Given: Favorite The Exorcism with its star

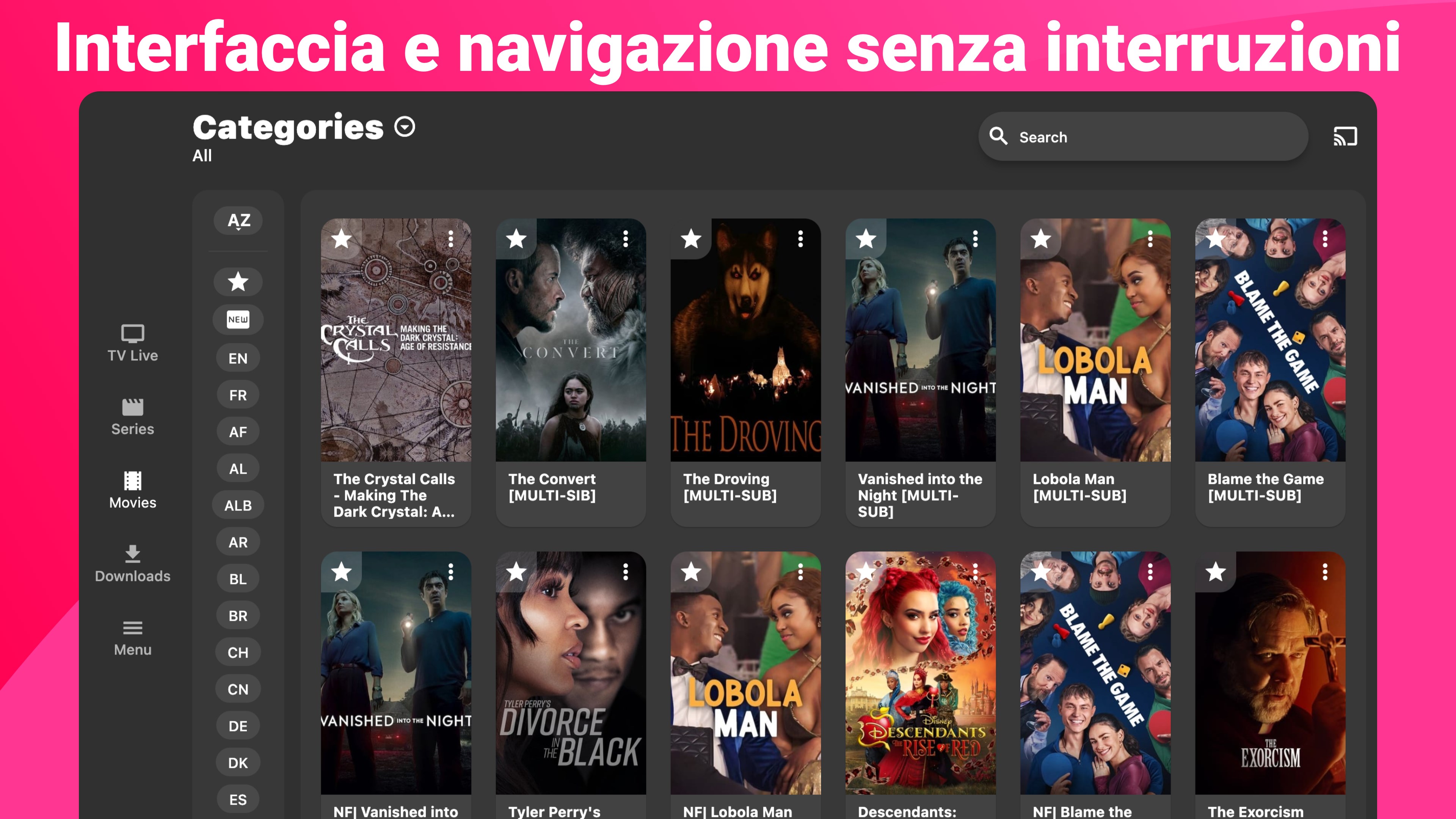Looking at the screenshot, I should (1215, 572).
